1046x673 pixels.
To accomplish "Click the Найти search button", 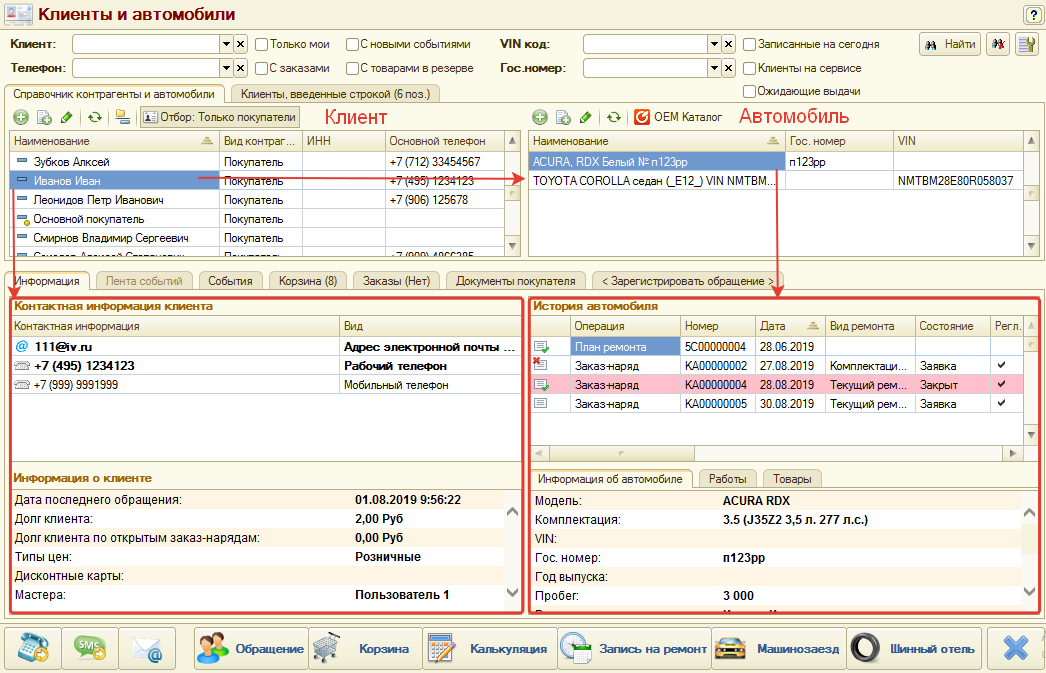I will point(950,45).
